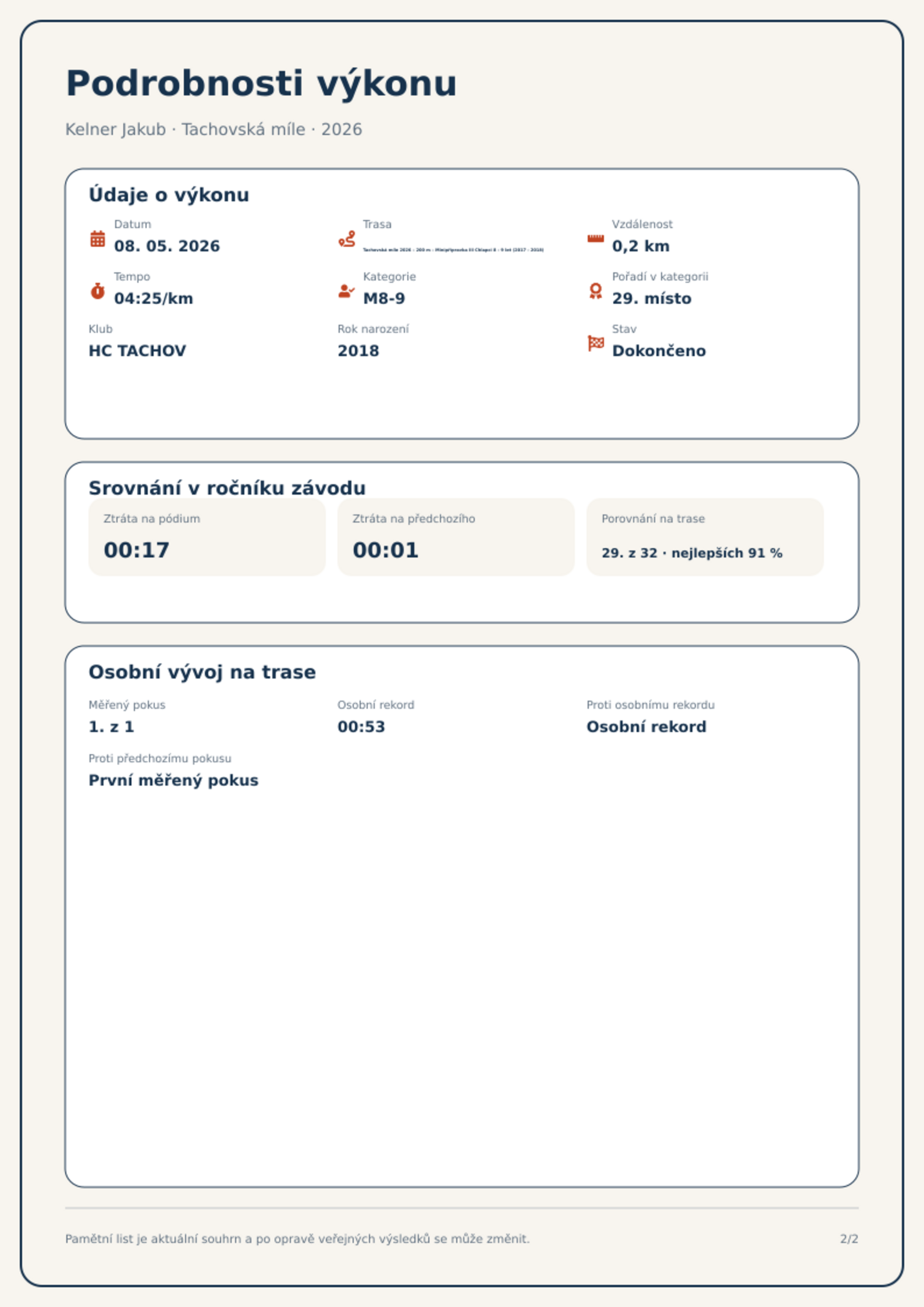Click the 2/2 page number in footer
924x1307 pixels.
click(x=849, y=1239)
